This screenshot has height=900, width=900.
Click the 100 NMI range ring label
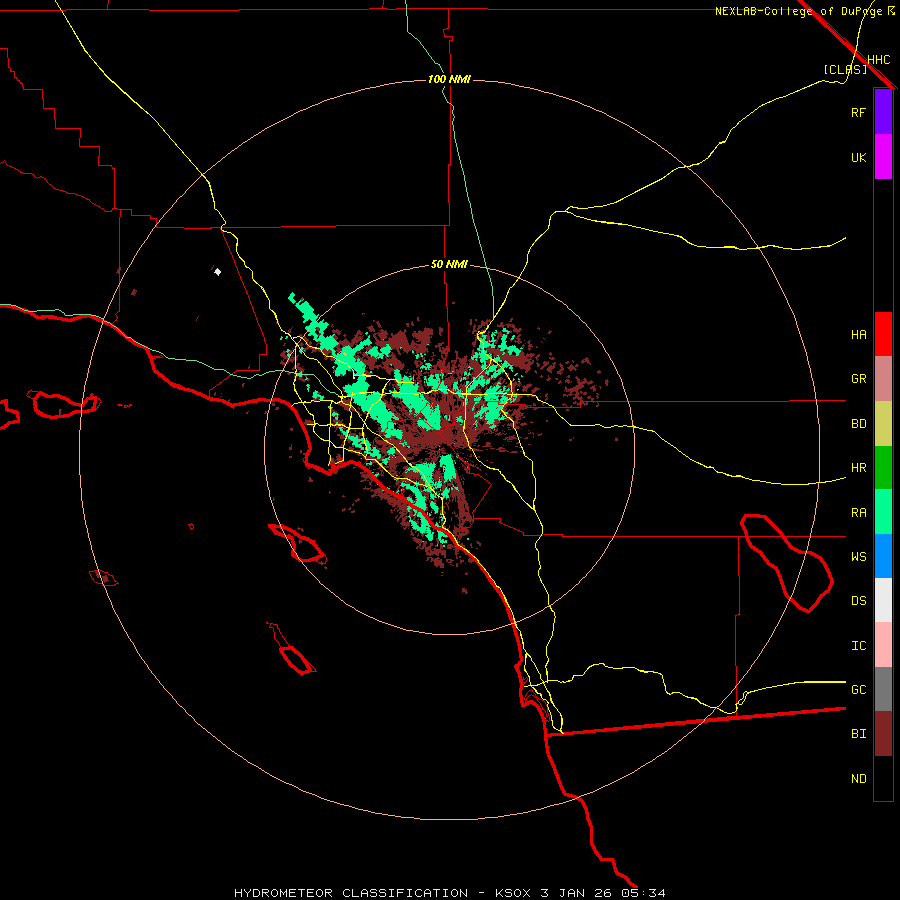449,79
